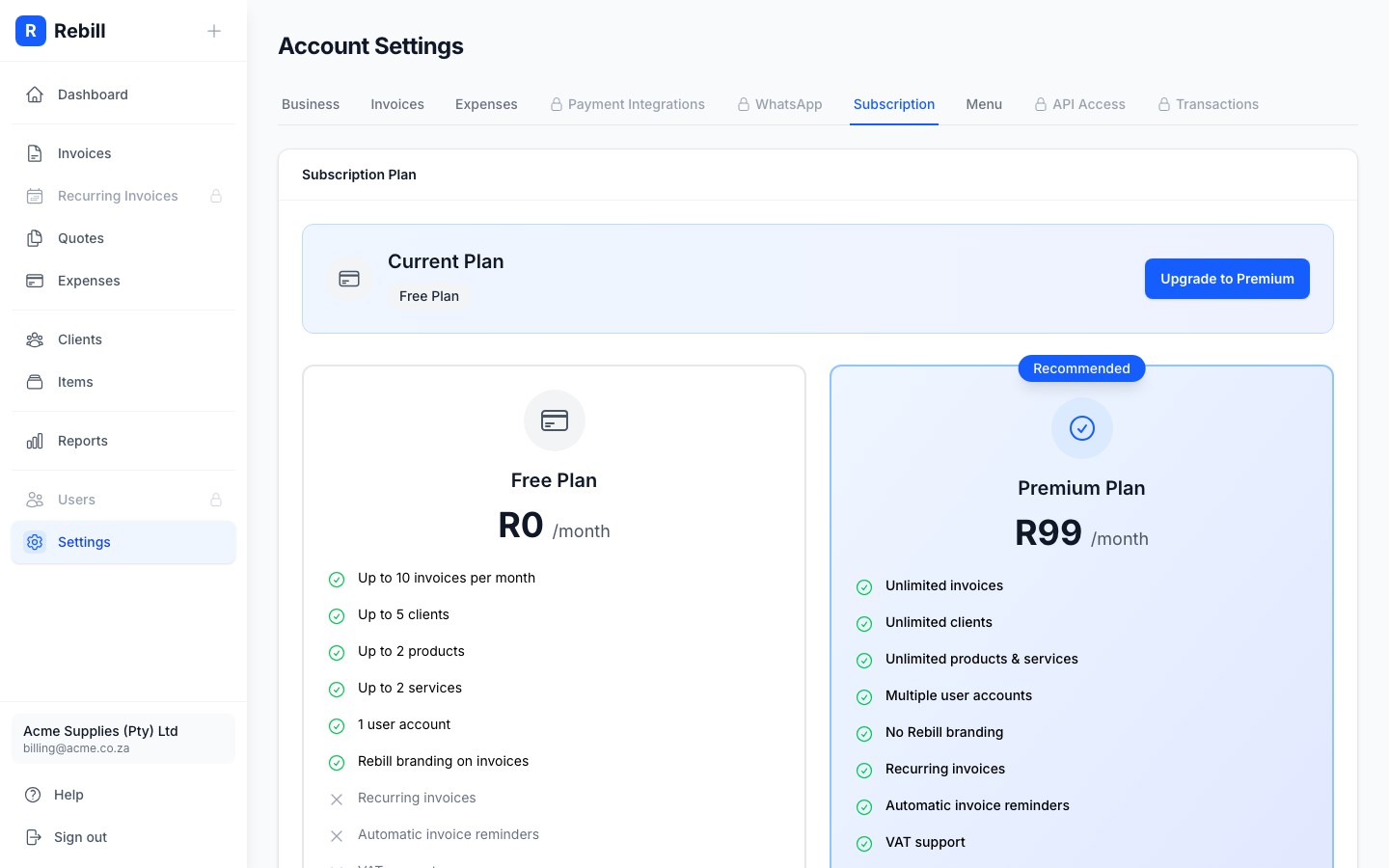Click the Reports bar chart icon
This screenshot has height=868, width=1389.
pyautogui.click(x=35, y=441)
